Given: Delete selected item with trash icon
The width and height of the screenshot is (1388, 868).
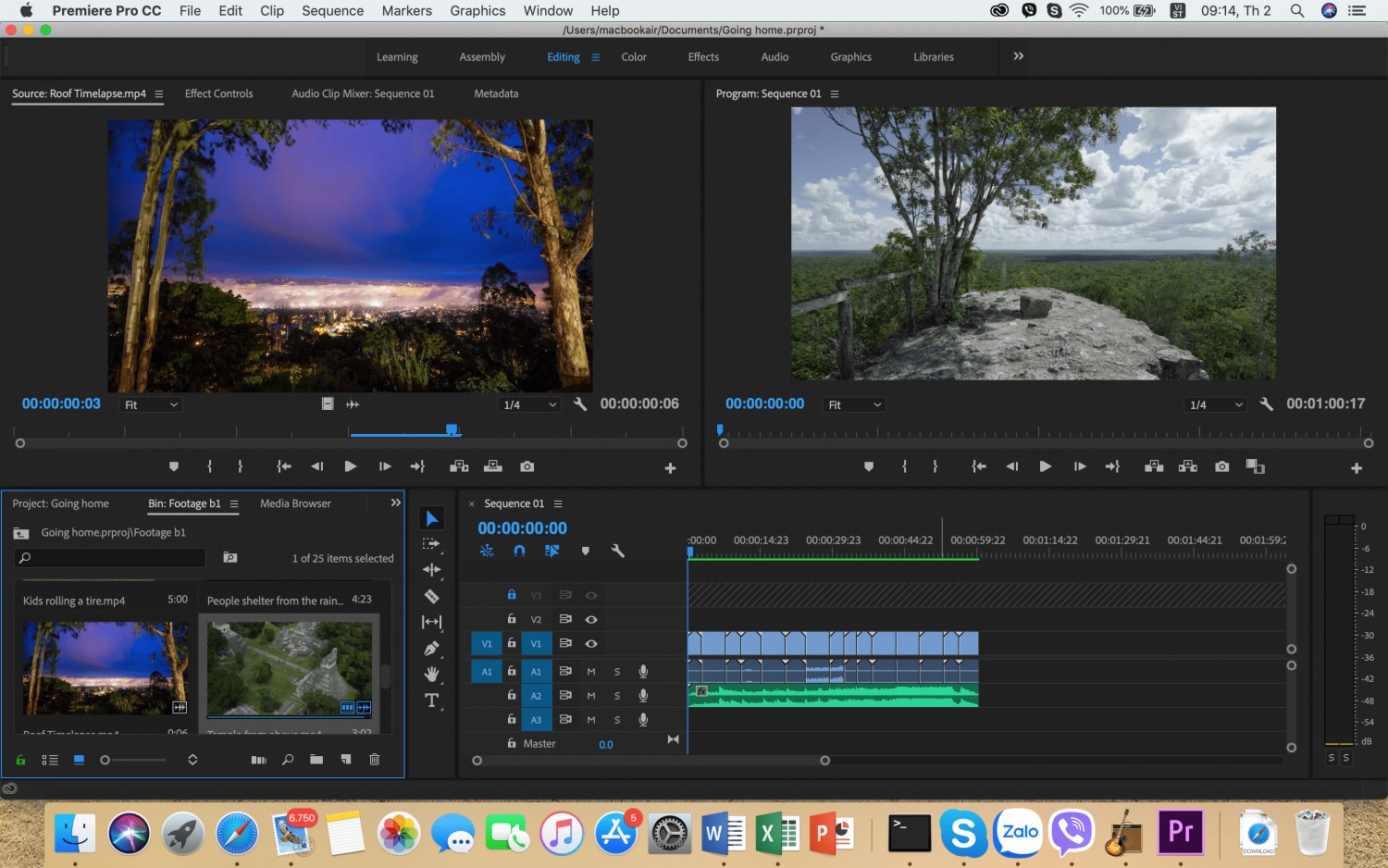Looking at the screenshot, I should 375,760.
